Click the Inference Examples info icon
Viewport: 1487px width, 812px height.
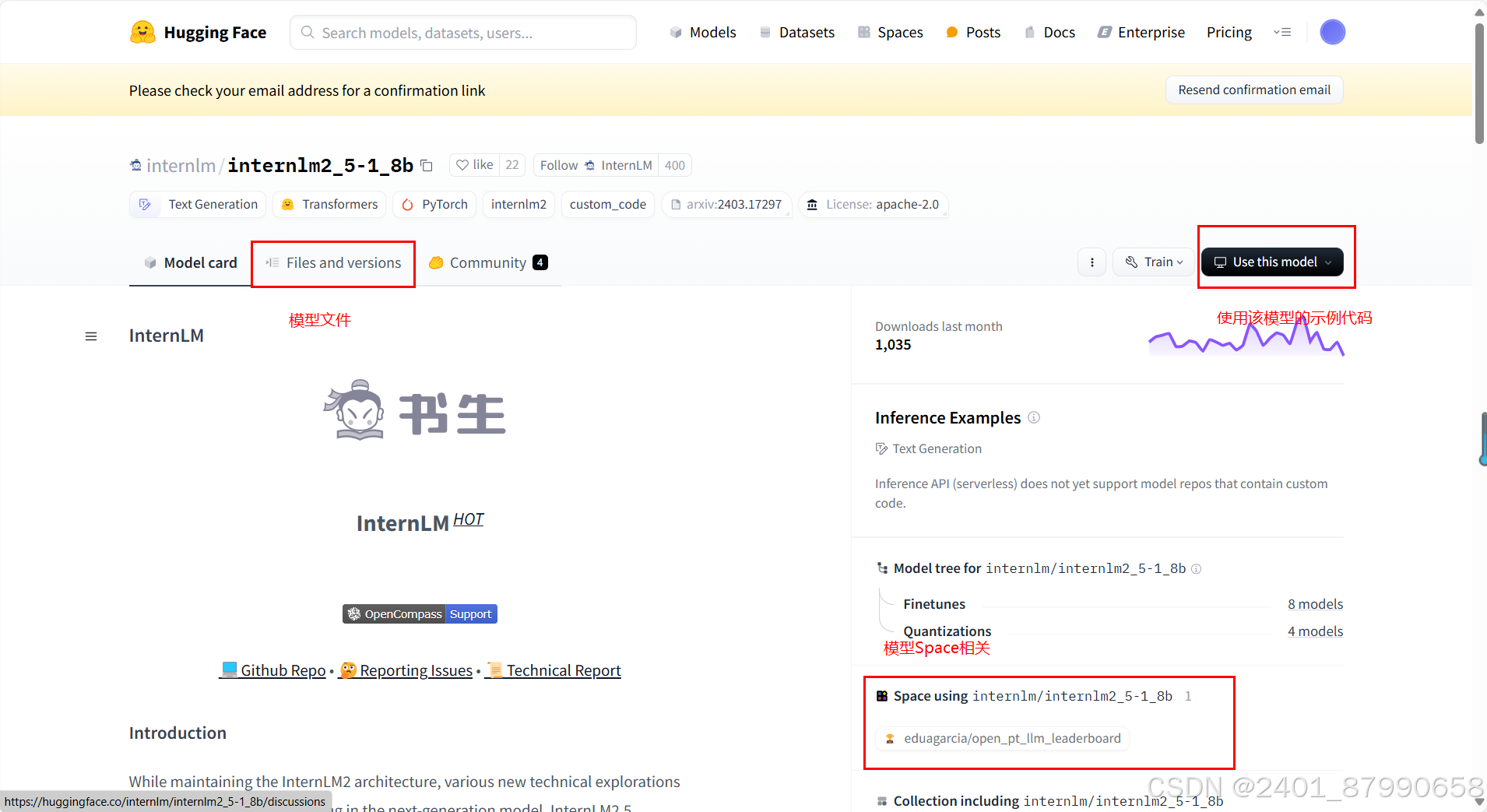(x=1034, y=417)
